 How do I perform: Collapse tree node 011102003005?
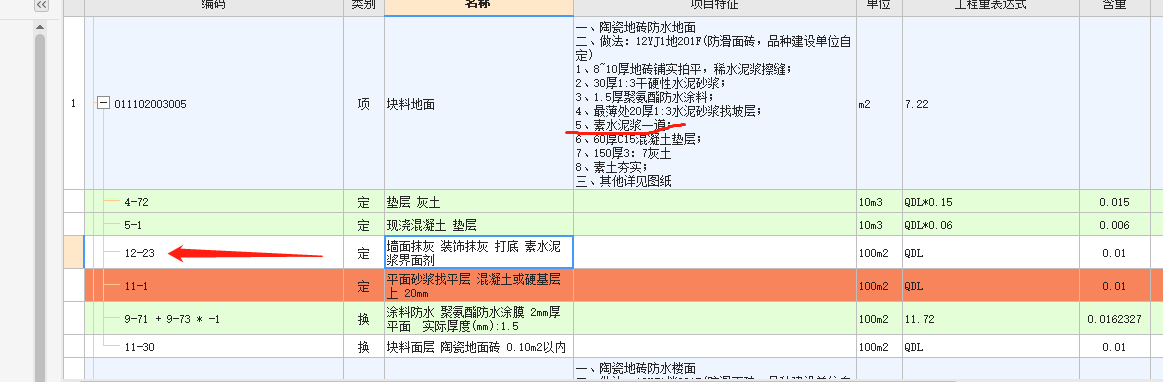click(103, 104)
